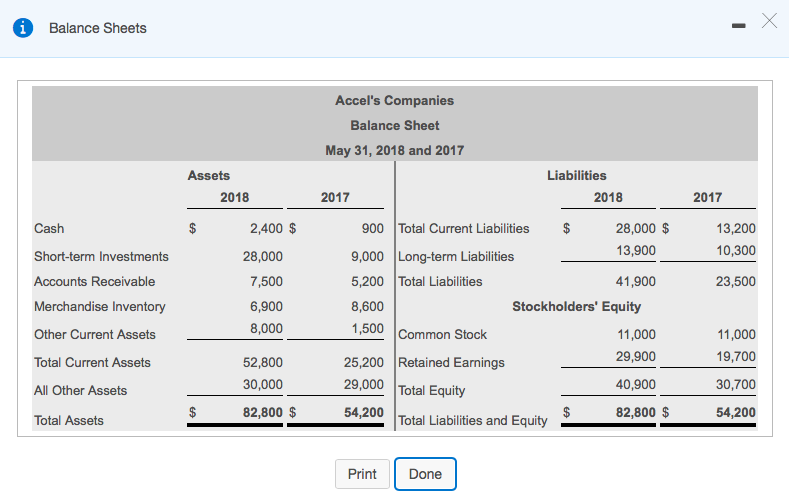Image resolution: width=789 pixels, height=500 pixels.
Task: Select the All Other Assets label
Action: (81, 390)
